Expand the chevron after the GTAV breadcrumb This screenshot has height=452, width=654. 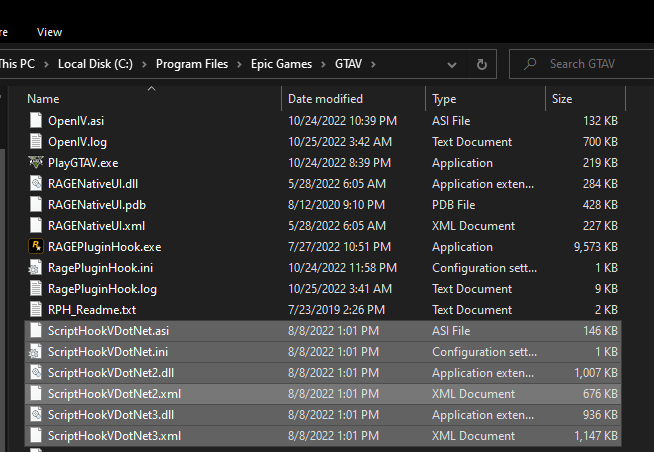click(x=373, y=64)
